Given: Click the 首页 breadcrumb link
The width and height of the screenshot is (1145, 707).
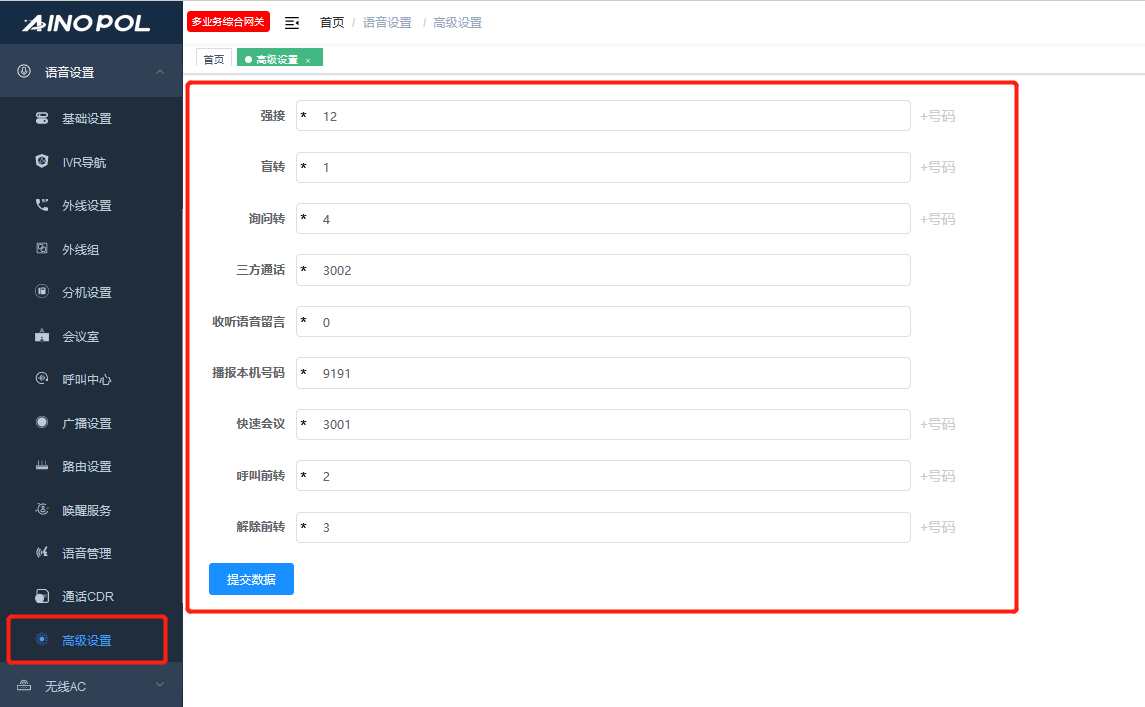Looking at the screenshot, I should click(332, 22).
